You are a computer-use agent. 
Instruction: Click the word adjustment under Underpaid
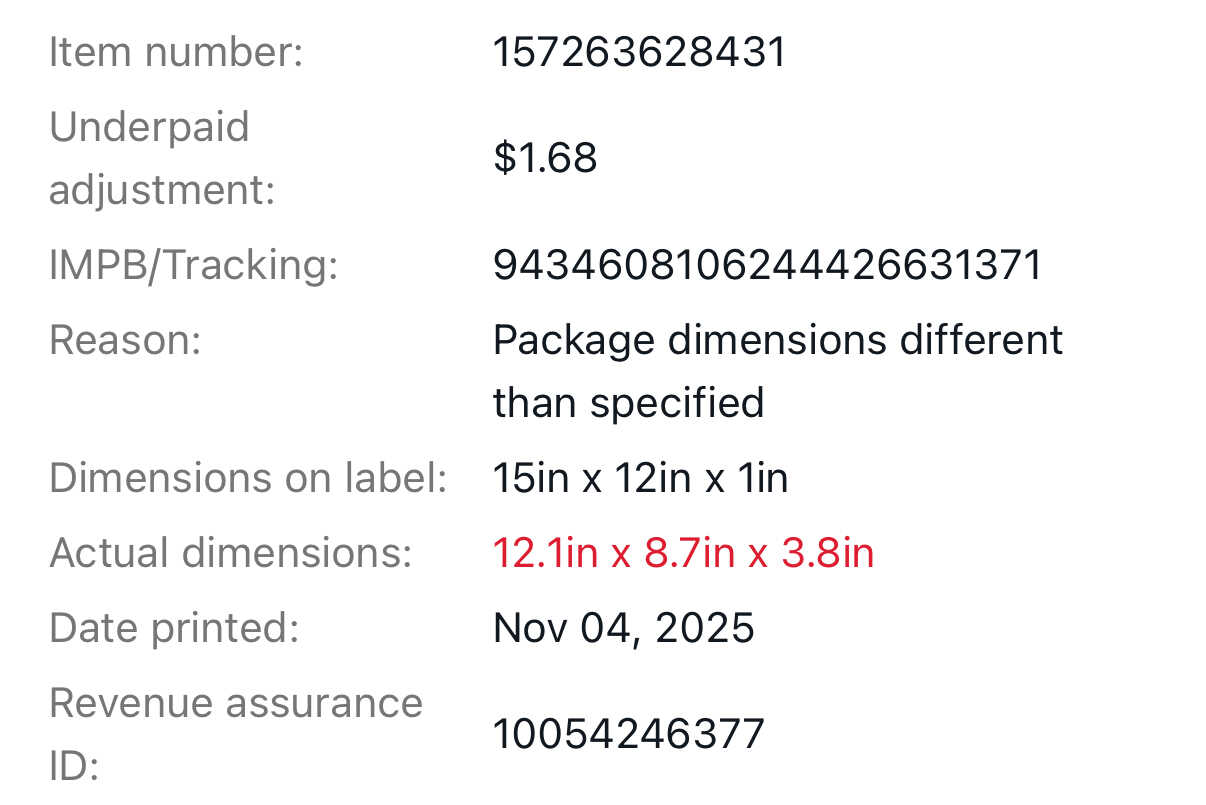[x=161, y=189]
